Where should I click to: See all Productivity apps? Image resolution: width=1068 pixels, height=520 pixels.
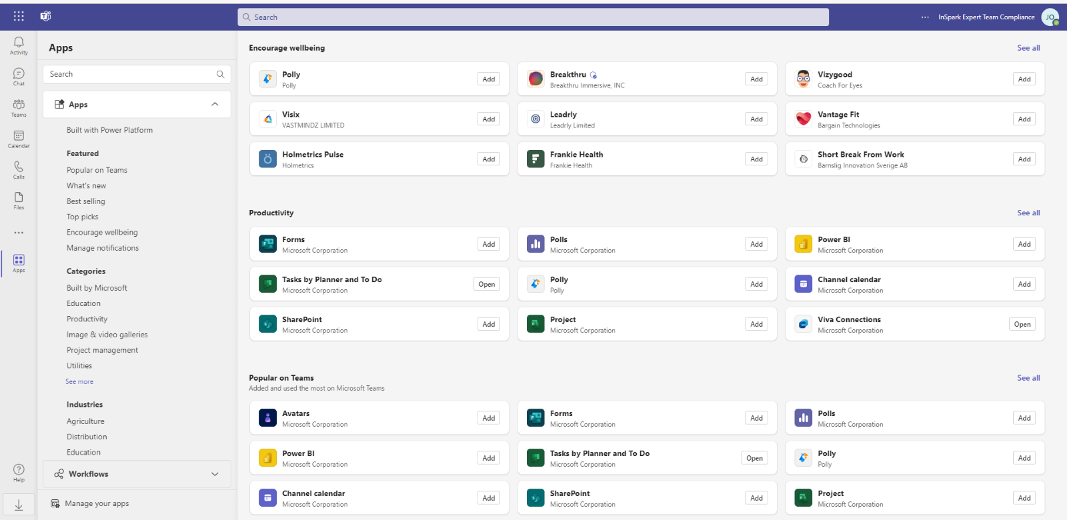point(1028,213)
